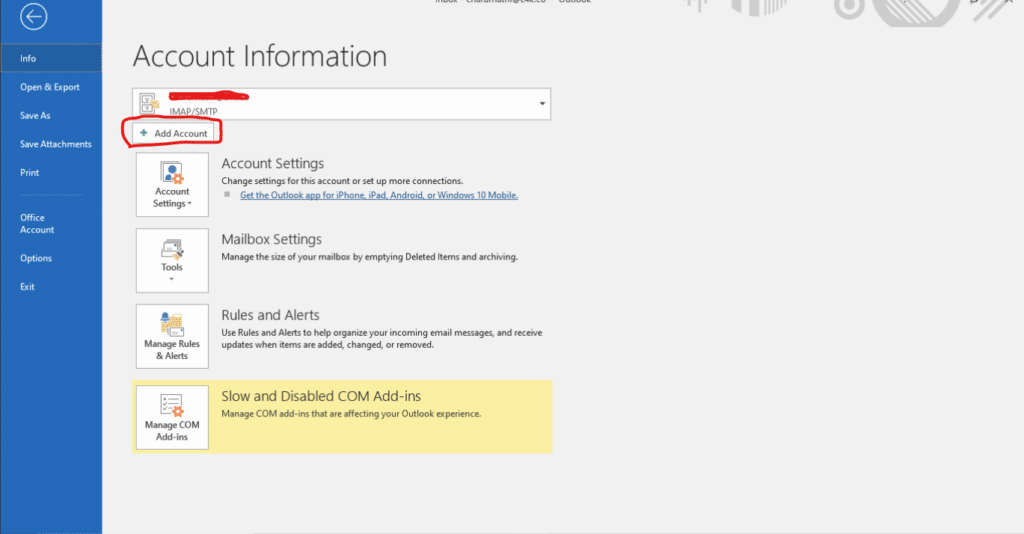Follow the Get the Outlook app link
This screenshot has height=534, width=1024.
tap(379, 195)
